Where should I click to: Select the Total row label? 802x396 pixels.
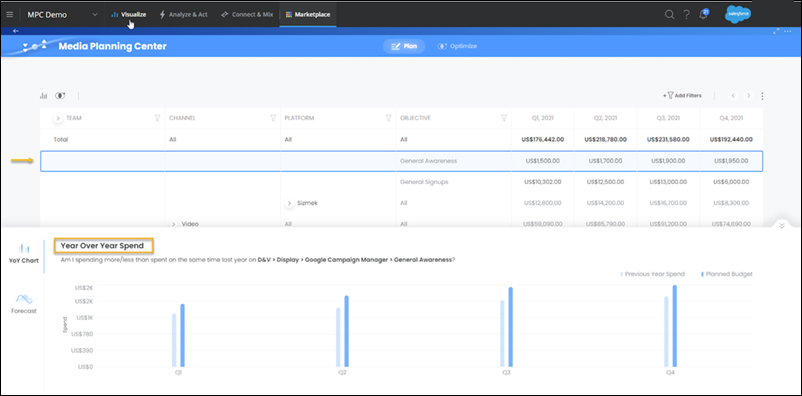point(61,139)
